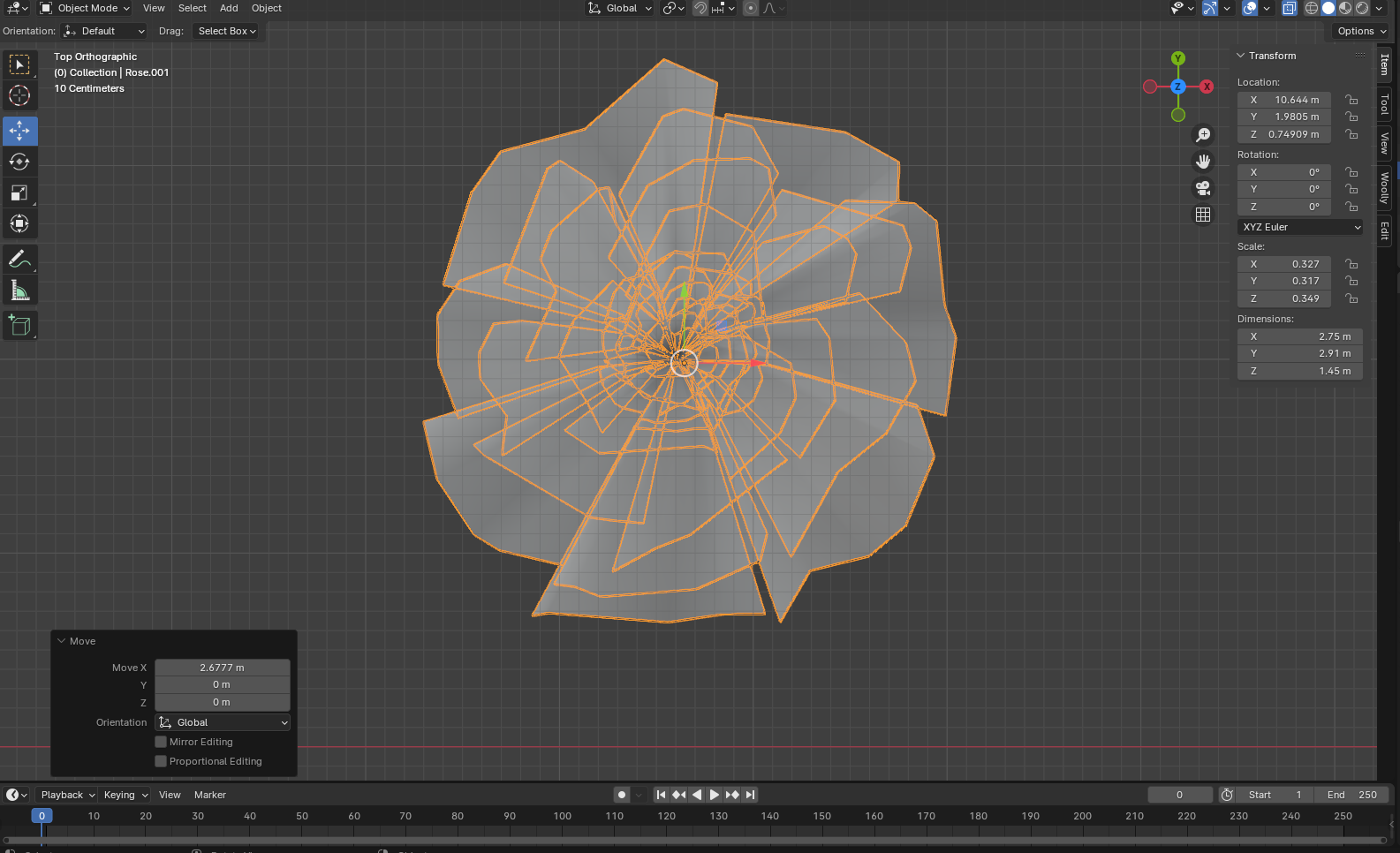
Task: Click the Move X value slider
Action: click(x=222, y=668)
